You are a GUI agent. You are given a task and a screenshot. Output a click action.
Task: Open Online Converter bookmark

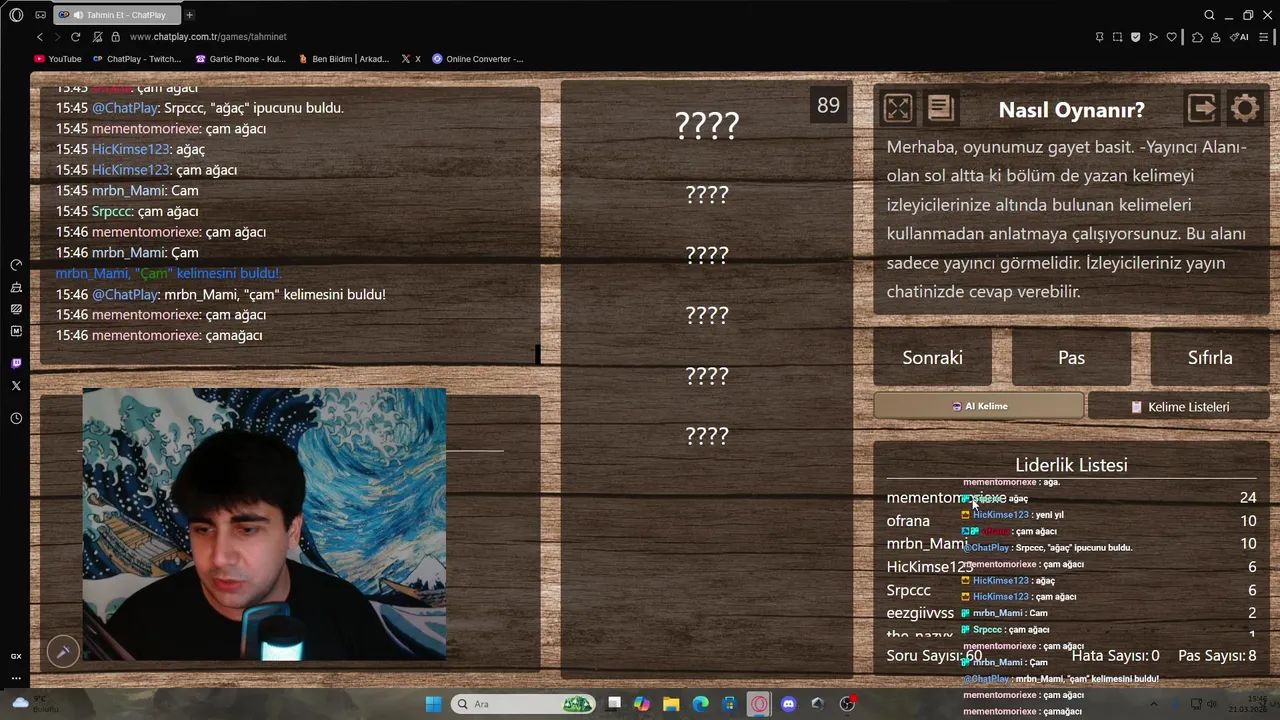tap(478, 59)
